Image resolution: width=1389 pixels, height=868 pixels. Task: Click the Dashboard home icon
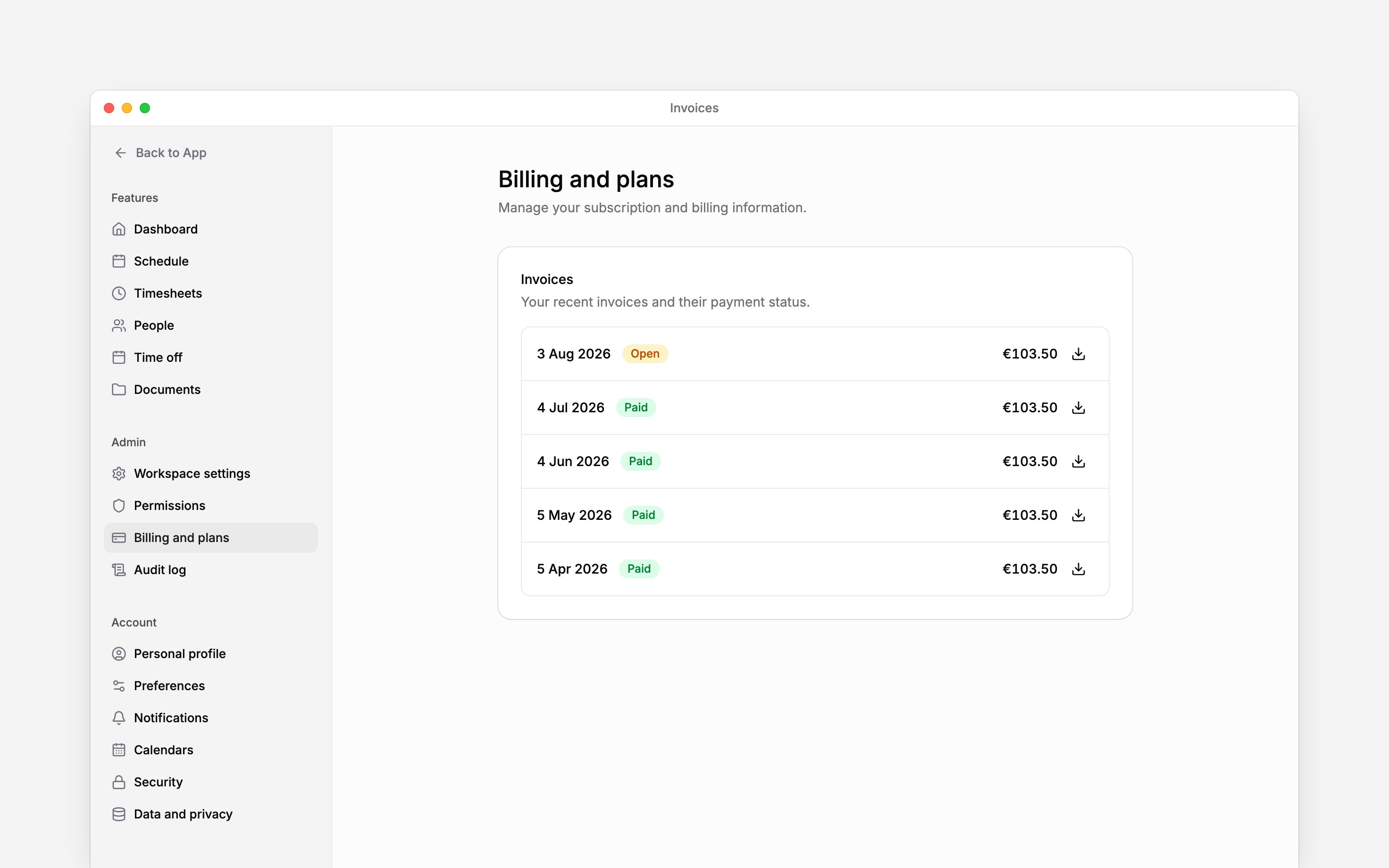click(119, 229)
